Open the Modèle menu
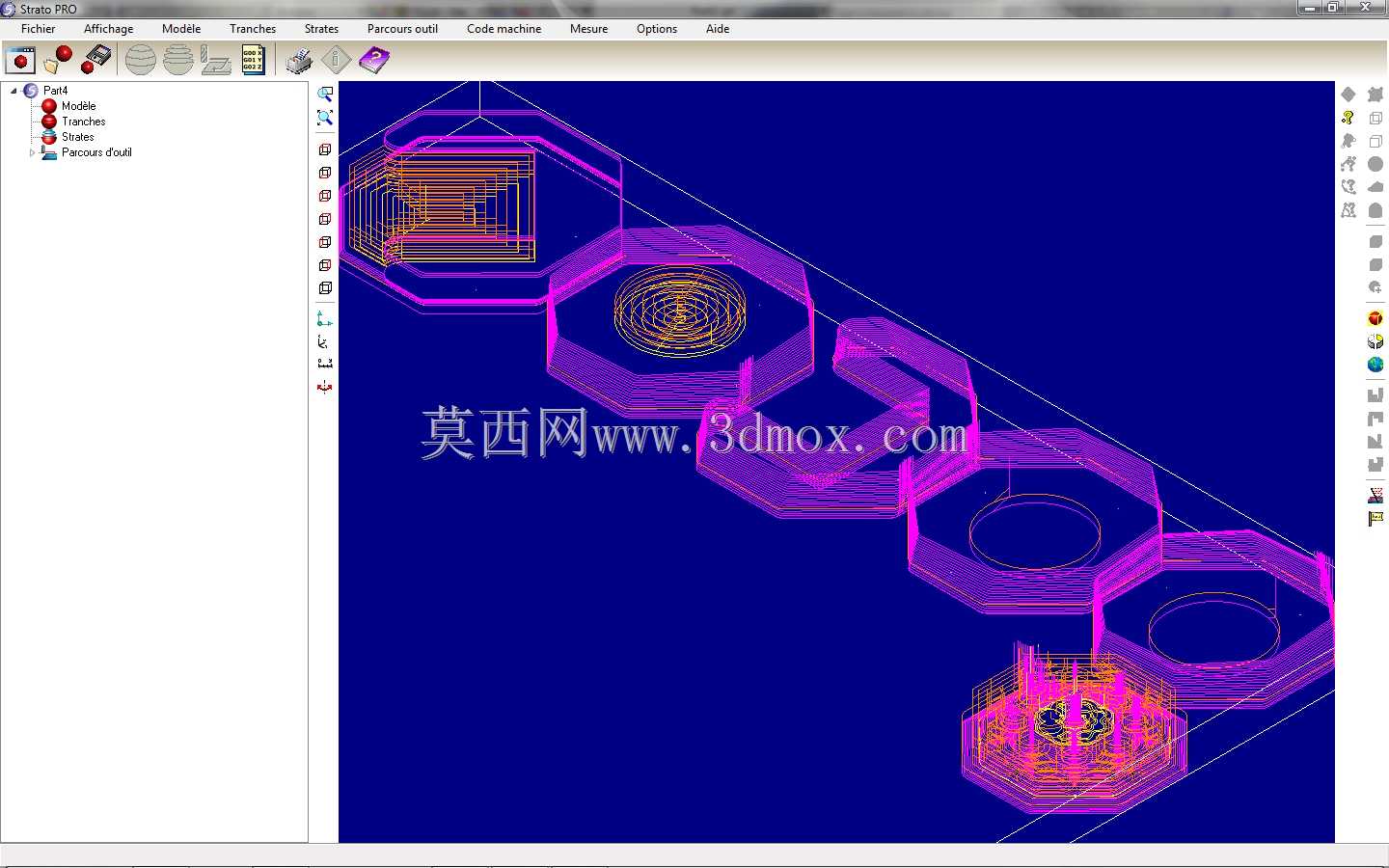1389x868 pixels. click(181, 29)
